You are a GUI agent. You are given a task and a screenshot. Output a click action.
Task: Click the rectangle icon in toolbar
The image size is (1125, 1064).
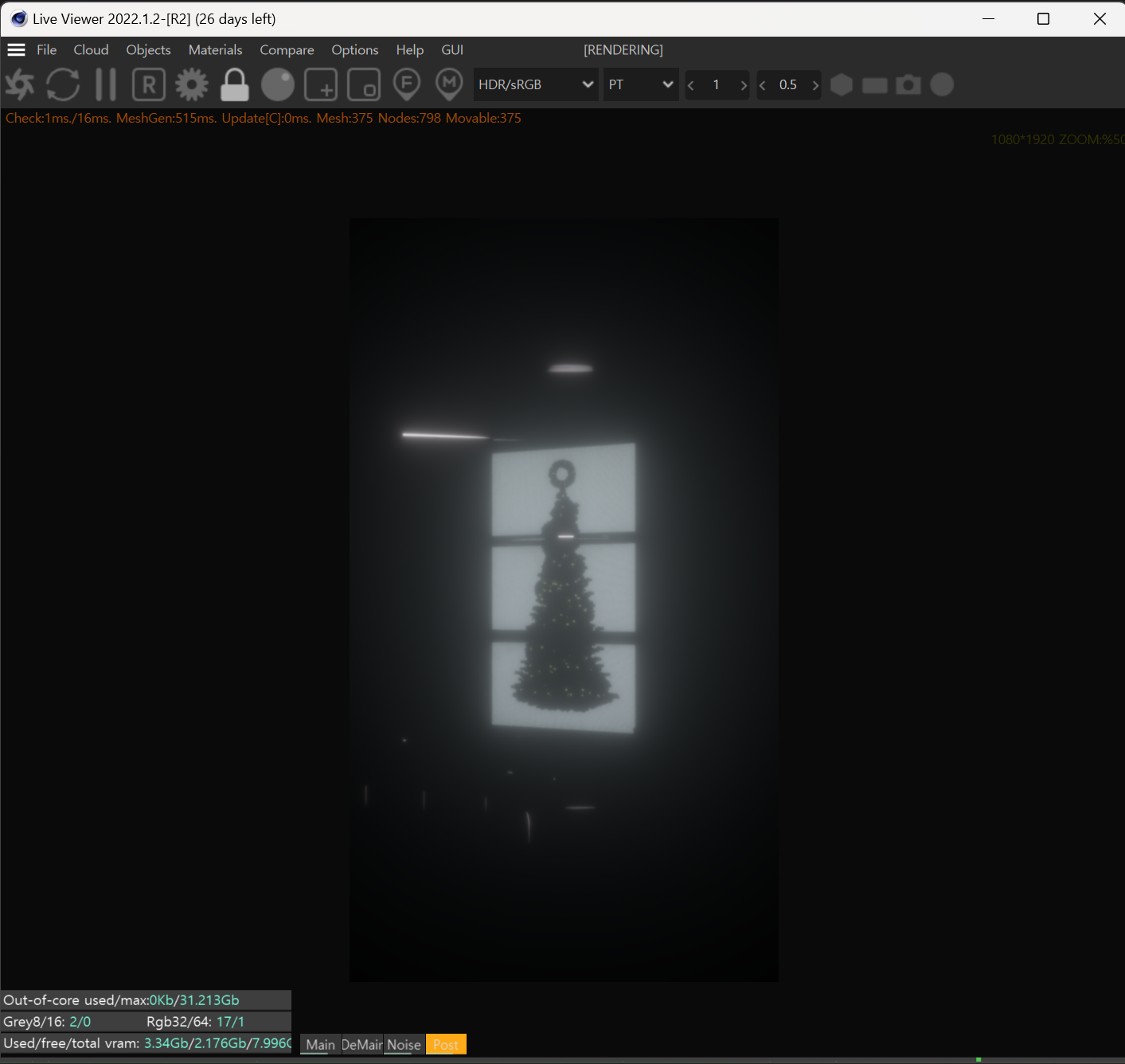point(875,85)
